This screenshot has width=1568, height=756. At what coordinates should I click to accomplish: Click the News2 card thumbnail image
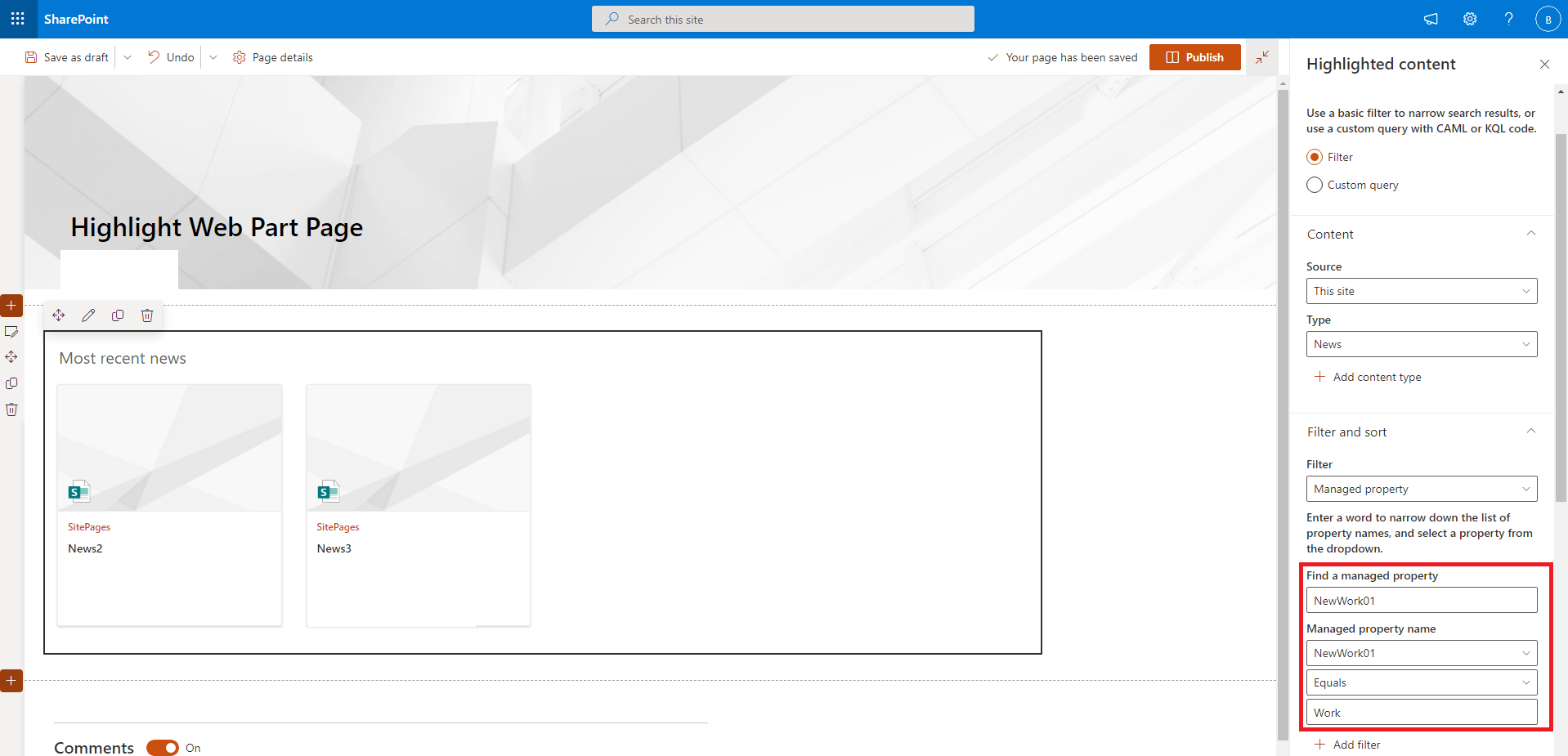click(170, 448)
